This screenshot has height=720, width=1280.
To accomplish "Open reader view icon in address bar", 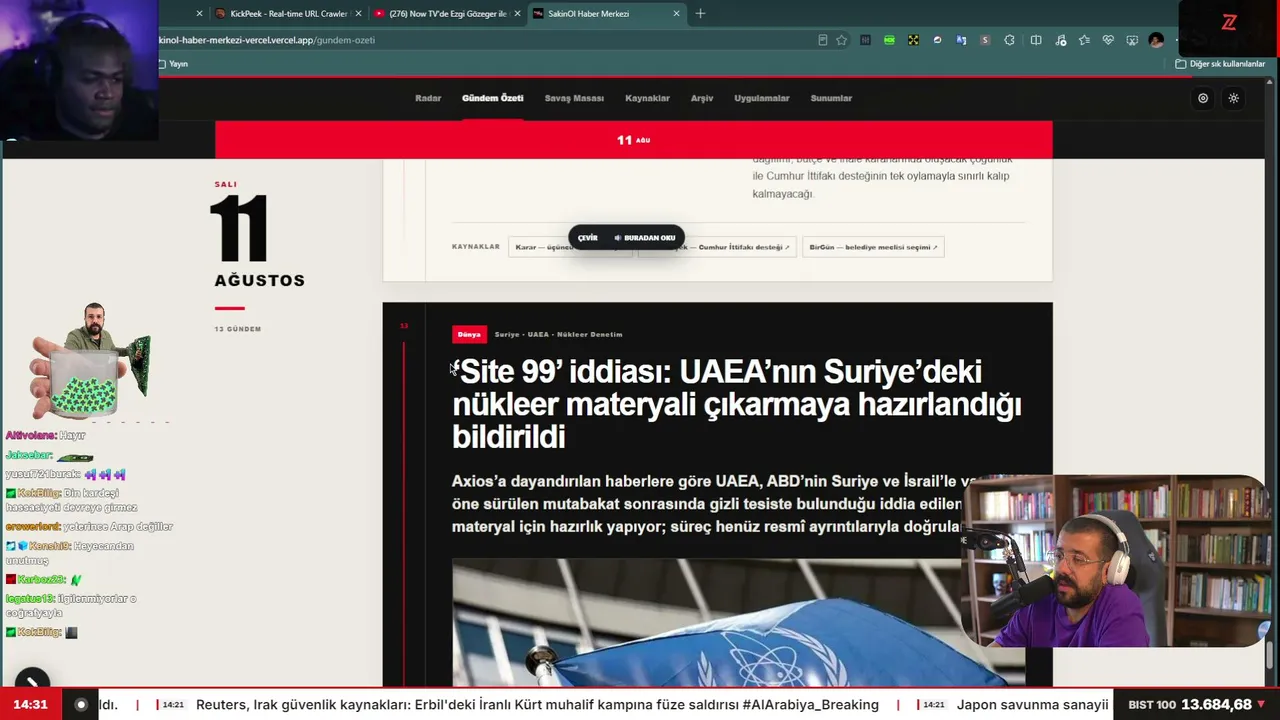I will pyautogui.click(x=822, y=40).
